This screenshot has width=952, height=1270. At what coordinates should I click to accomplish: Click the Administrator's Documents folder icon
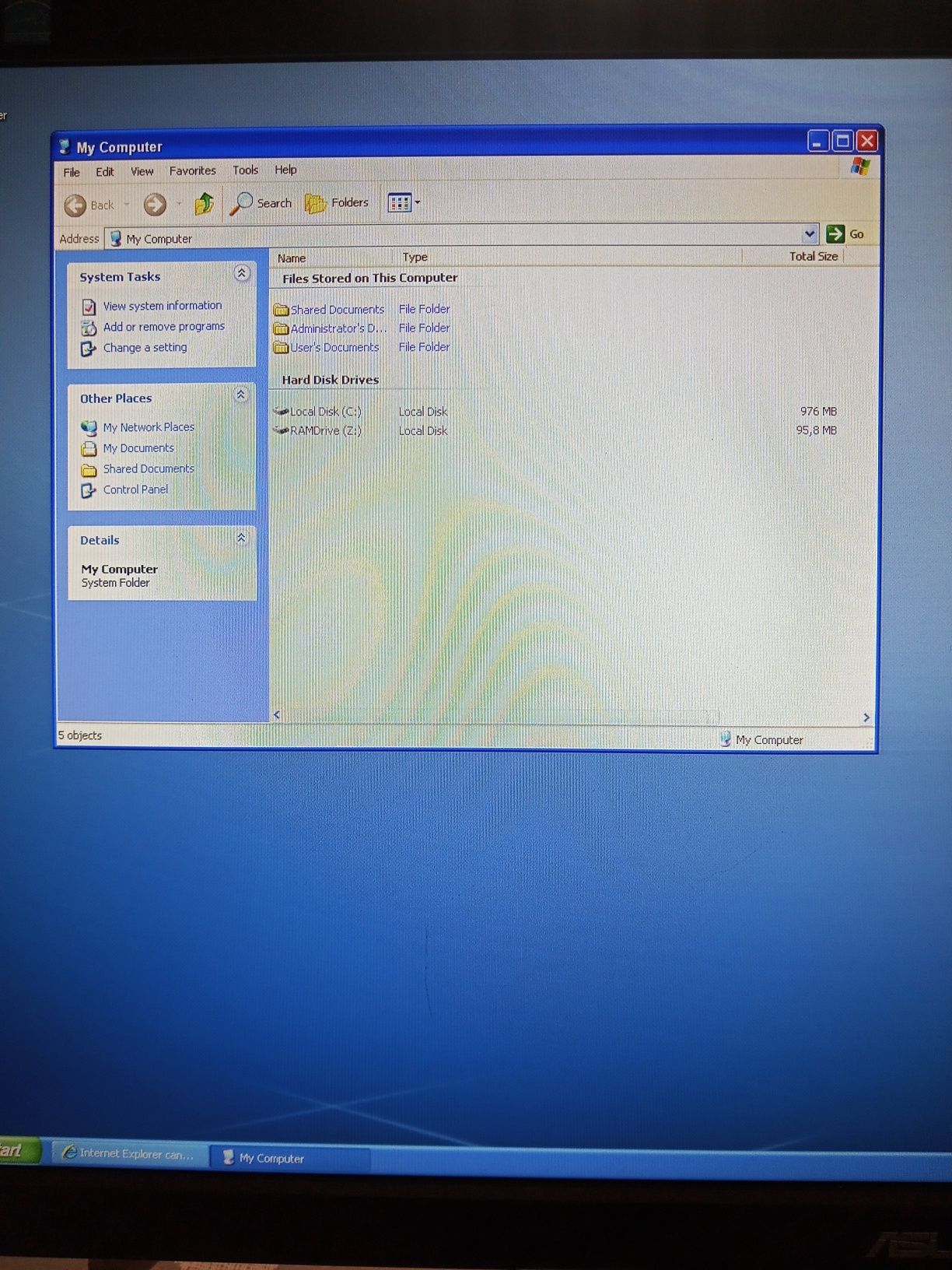tap(281, 329)
